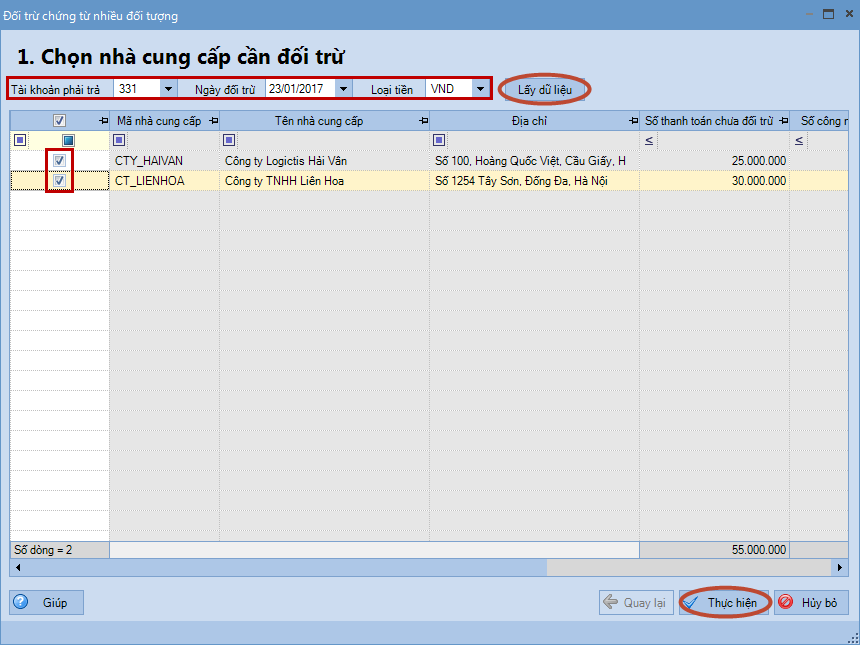This screenshot has width=860, height=645.
Task: Click the pin icon in Mã nhà cung cấp header
Action: (213, 121)
